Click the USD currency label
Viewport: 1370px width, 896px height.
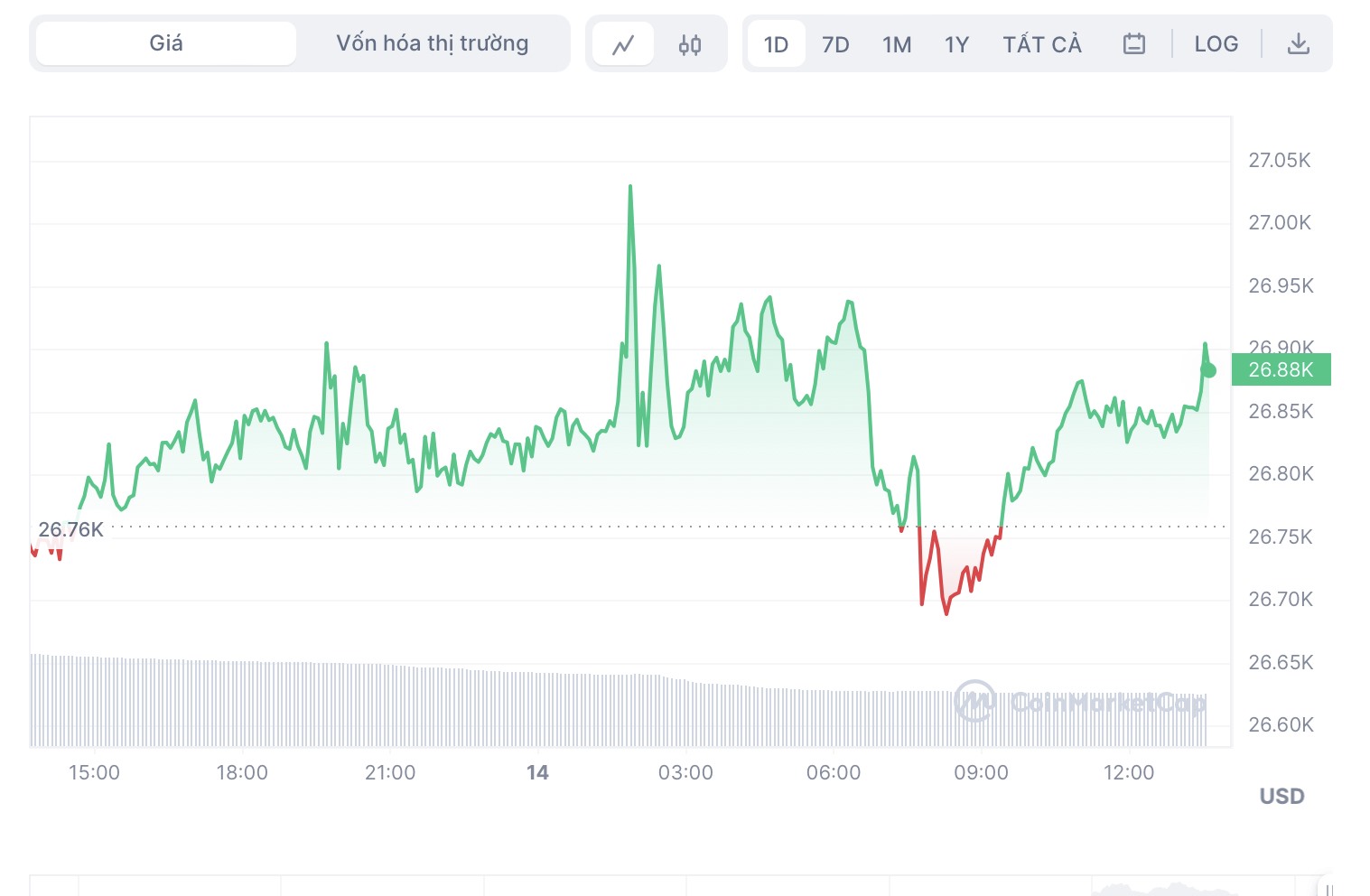pyautogui.click(x=1282, y=797)
